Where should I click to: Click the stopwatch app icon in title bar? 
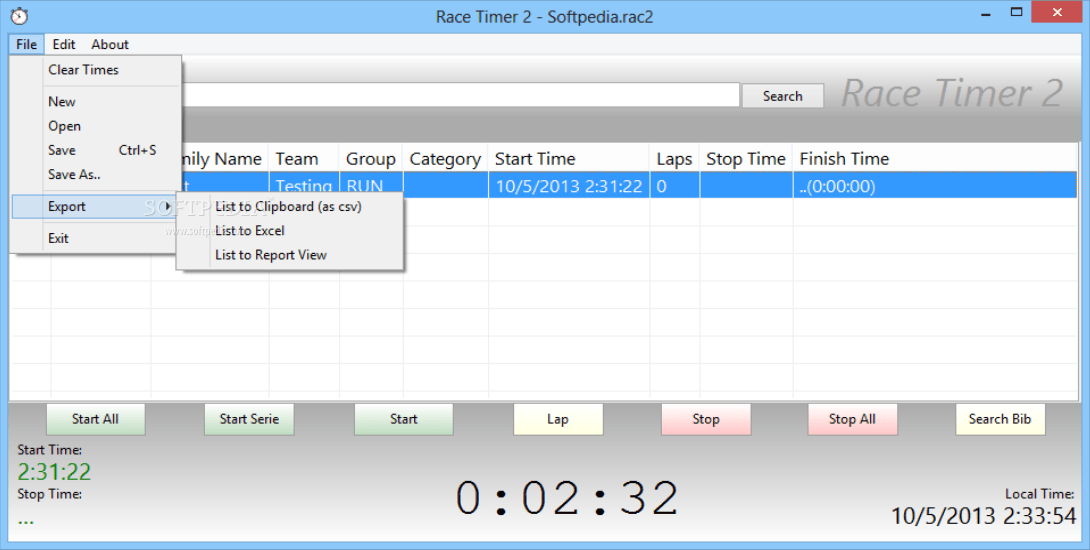click(x=19, y=16)
